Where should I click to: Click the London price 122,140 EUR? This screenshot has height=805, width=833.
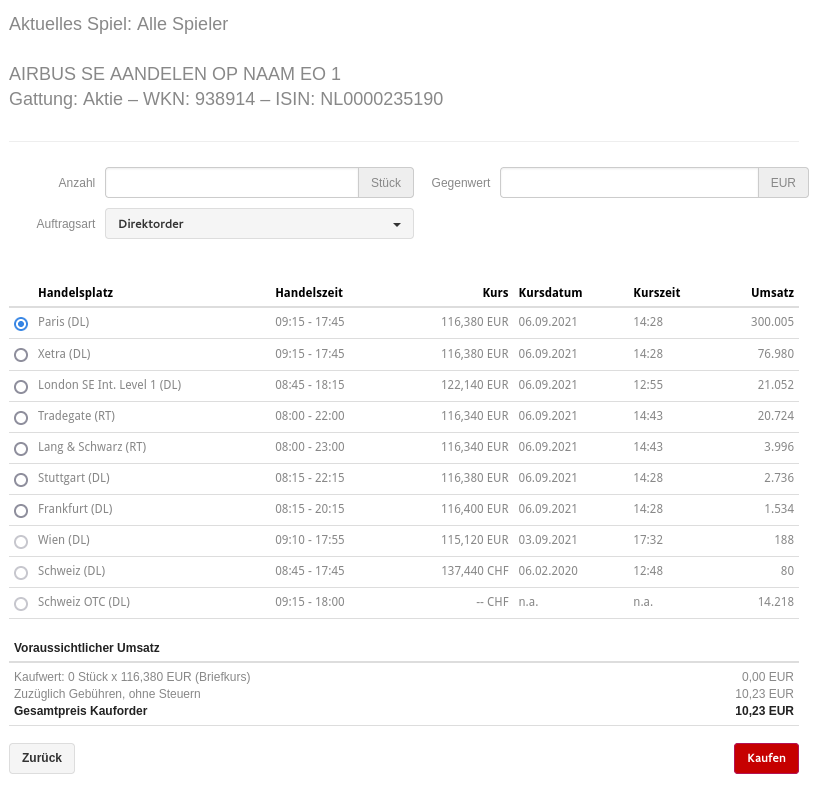(474, 385)
